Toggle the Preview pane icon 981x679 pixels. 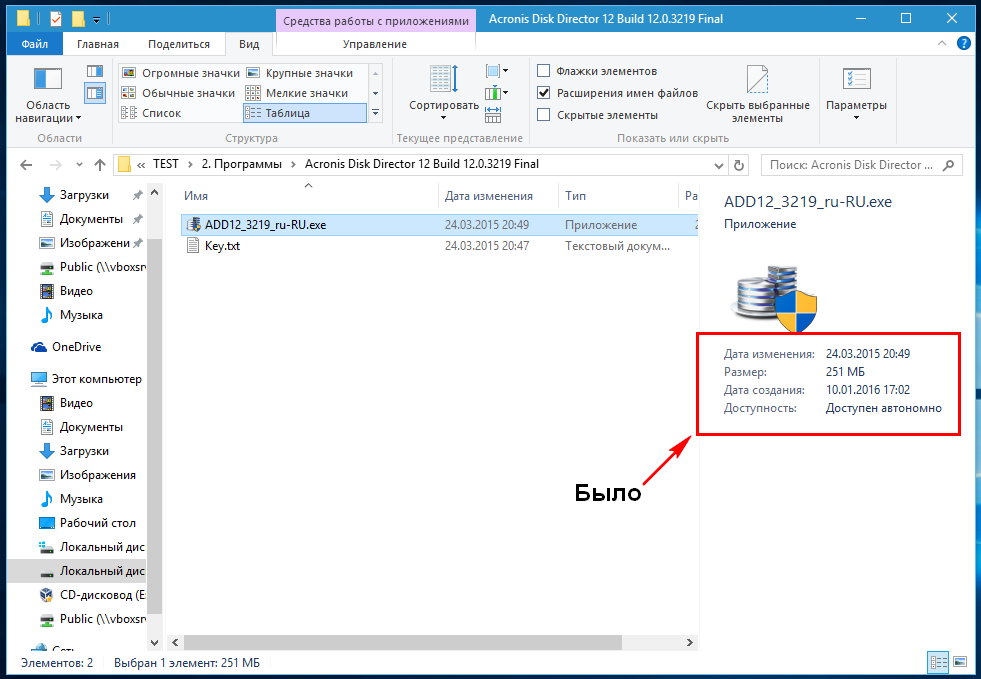point(95,71)
